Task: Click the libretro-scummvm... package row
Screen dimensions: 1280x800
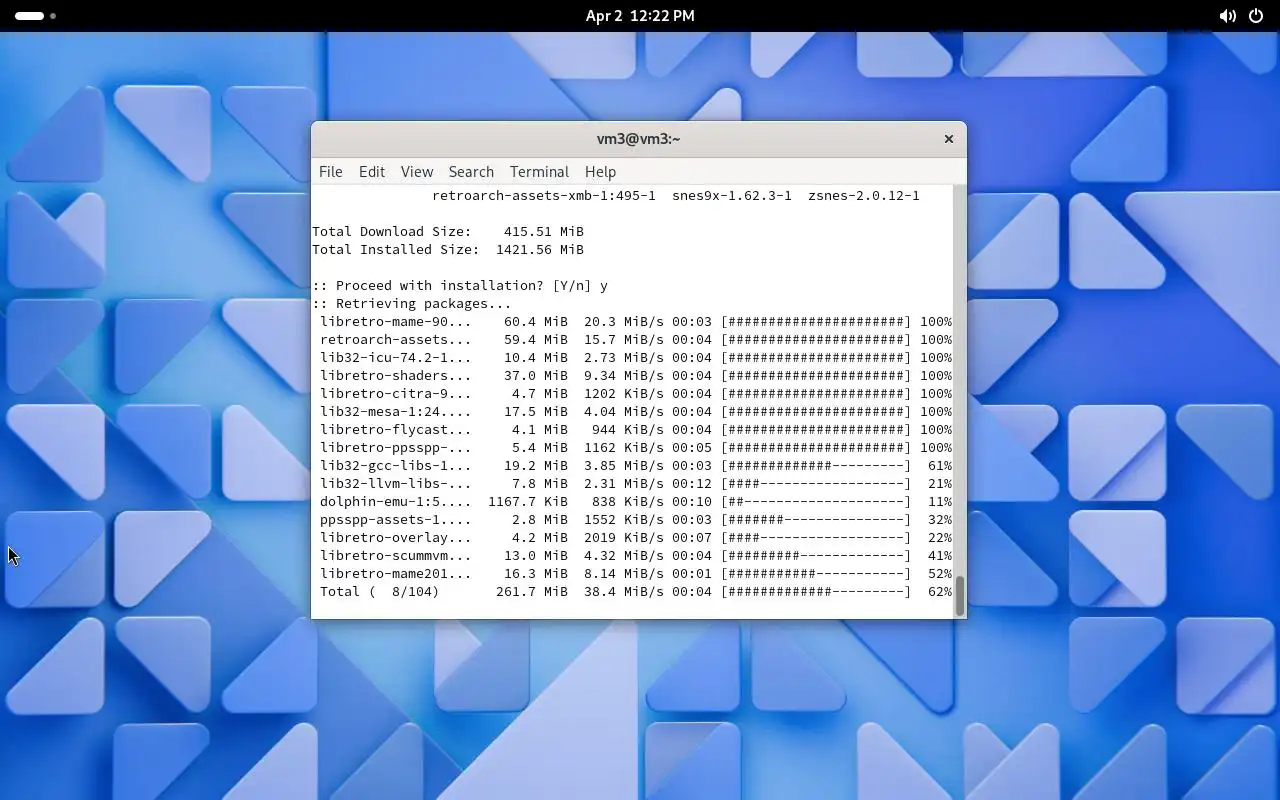Action: (636, 556)
